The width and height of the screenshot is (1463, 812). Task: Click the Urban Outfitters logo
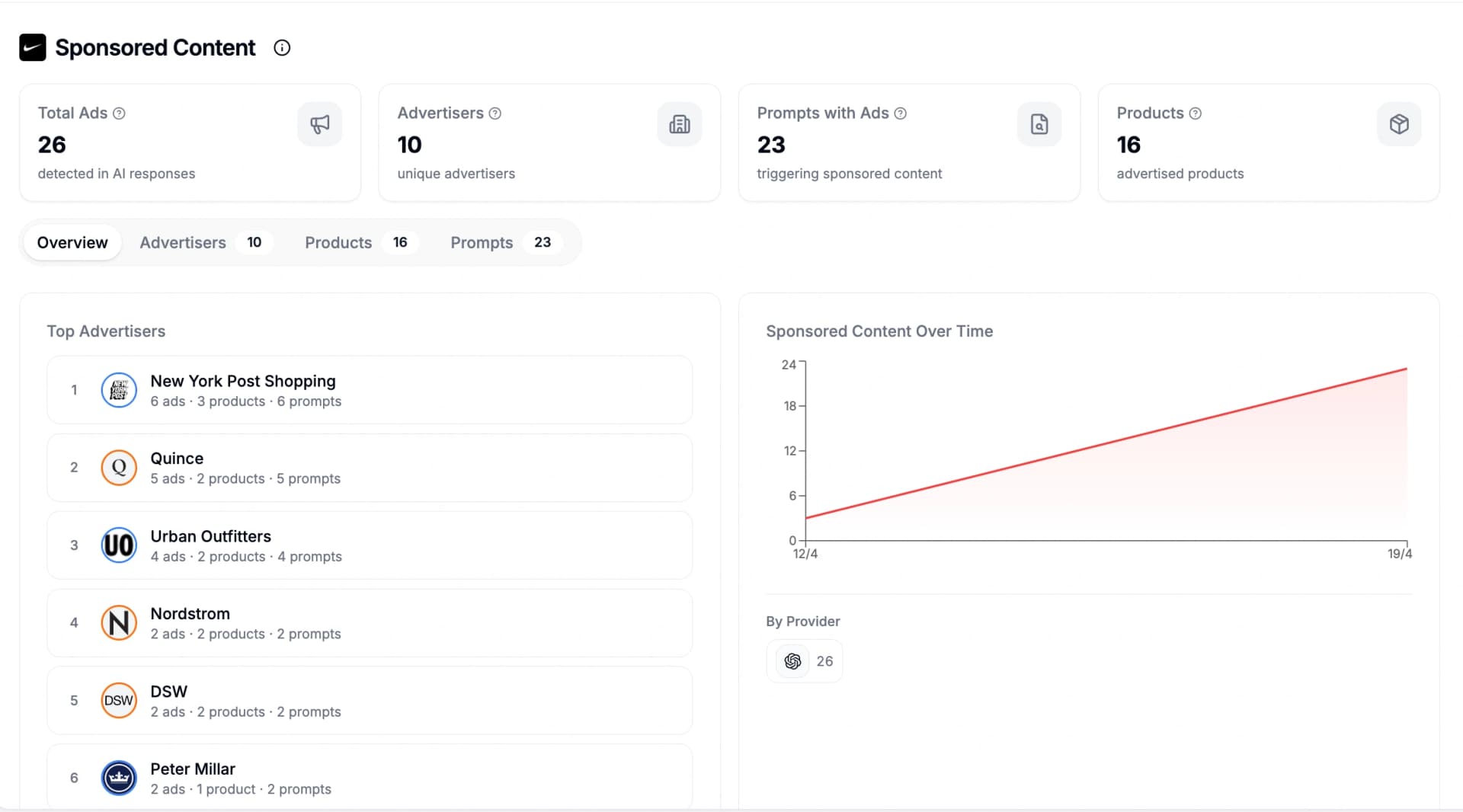119,545
